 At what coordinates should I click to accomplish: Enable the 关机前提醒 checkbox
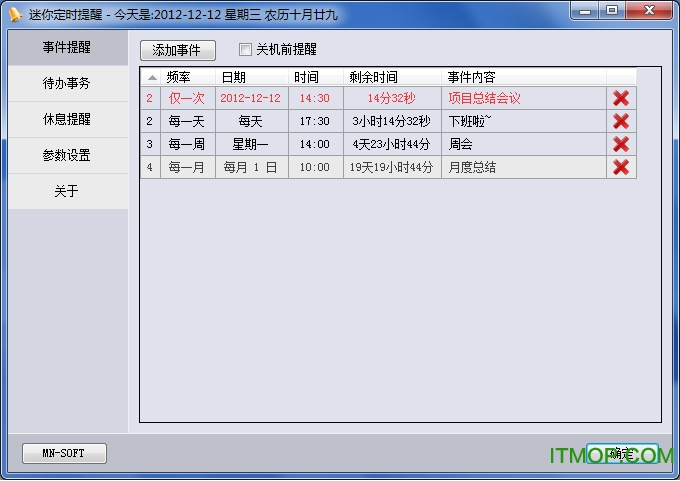click(x=245, y=49)
